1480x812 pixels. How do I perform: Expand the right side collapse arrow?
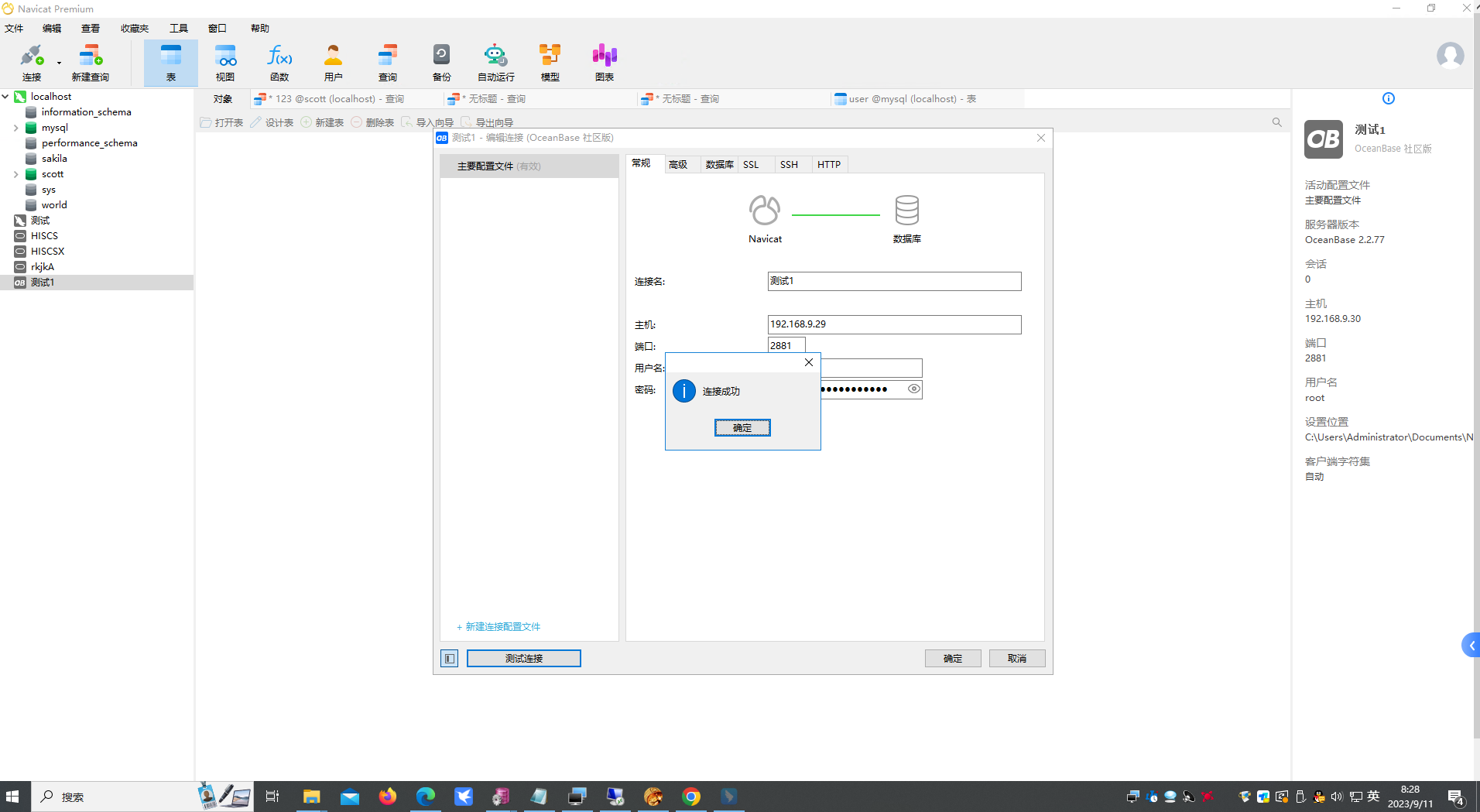point(1471,646)
